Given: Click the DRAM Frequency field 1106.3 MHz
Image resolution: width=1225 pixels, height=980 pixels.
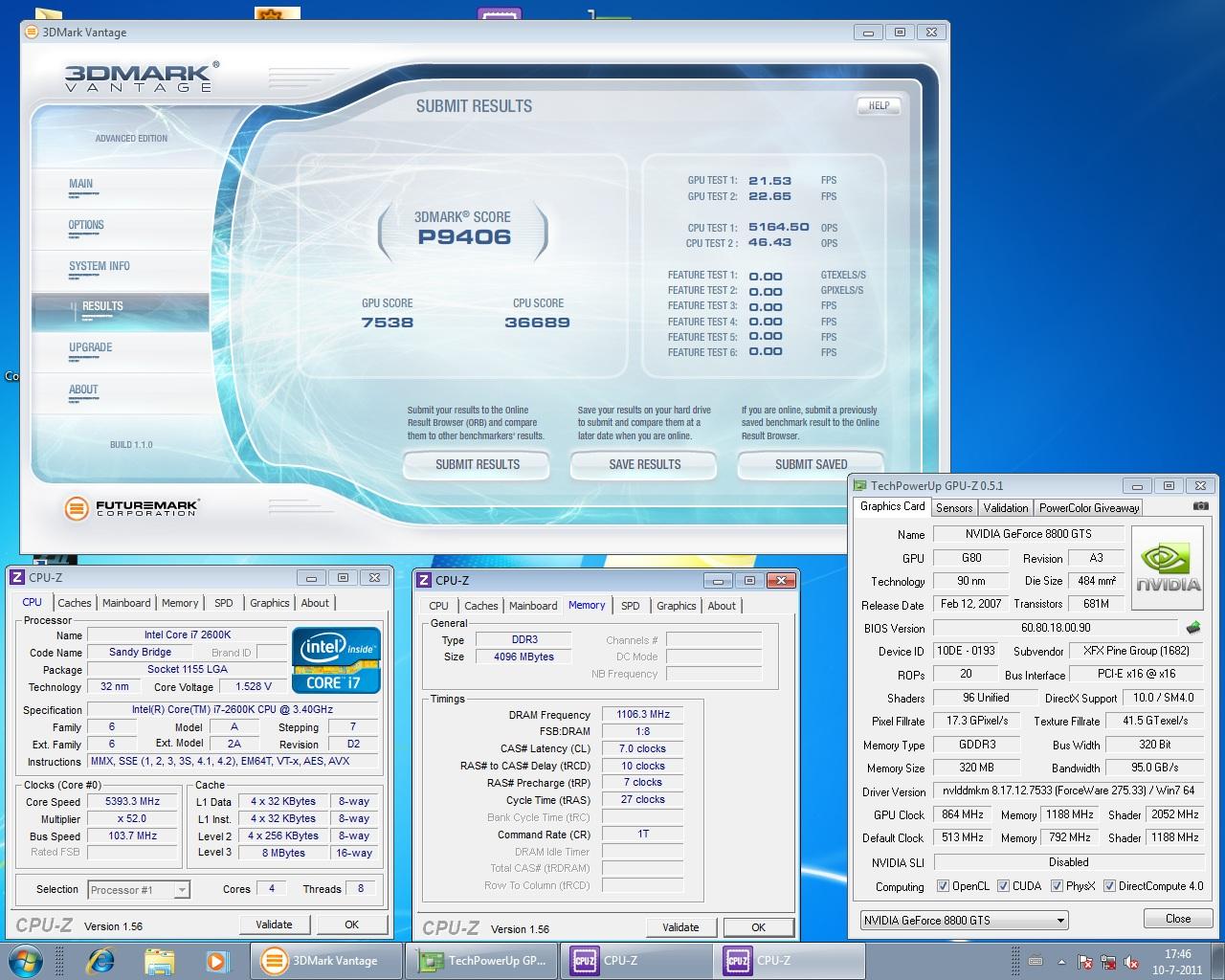Looking at the screenshot, I should pos(643,715).
